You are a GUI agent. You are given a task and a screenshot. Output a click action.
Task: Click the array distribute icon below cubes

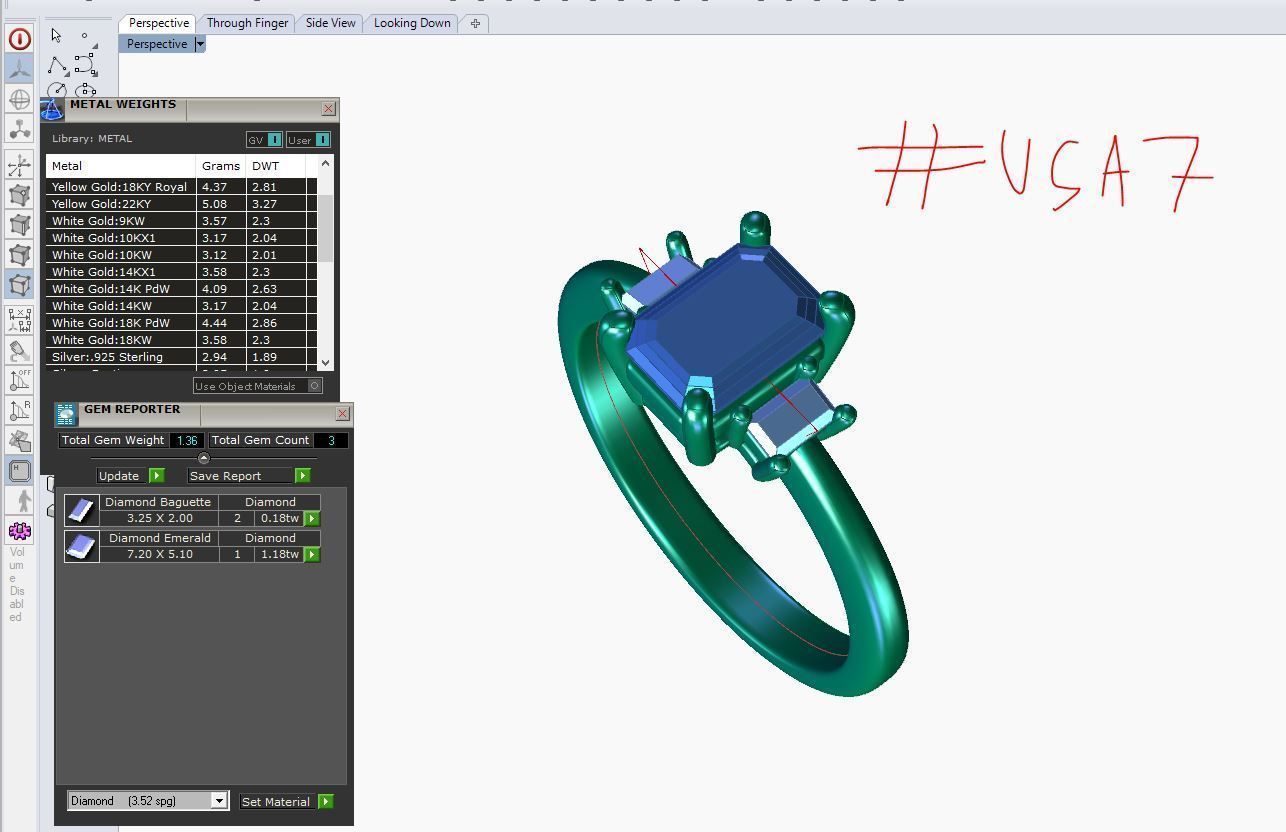click(19, 320)
